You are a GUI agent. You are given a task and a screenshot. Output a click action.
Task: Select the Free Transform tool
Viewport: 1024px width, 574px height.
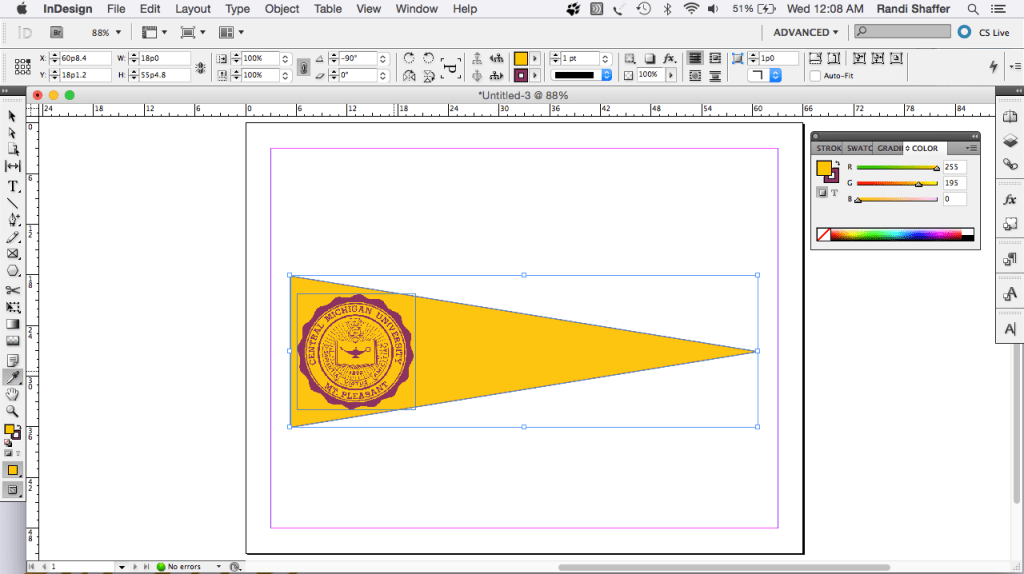(12, 307)
